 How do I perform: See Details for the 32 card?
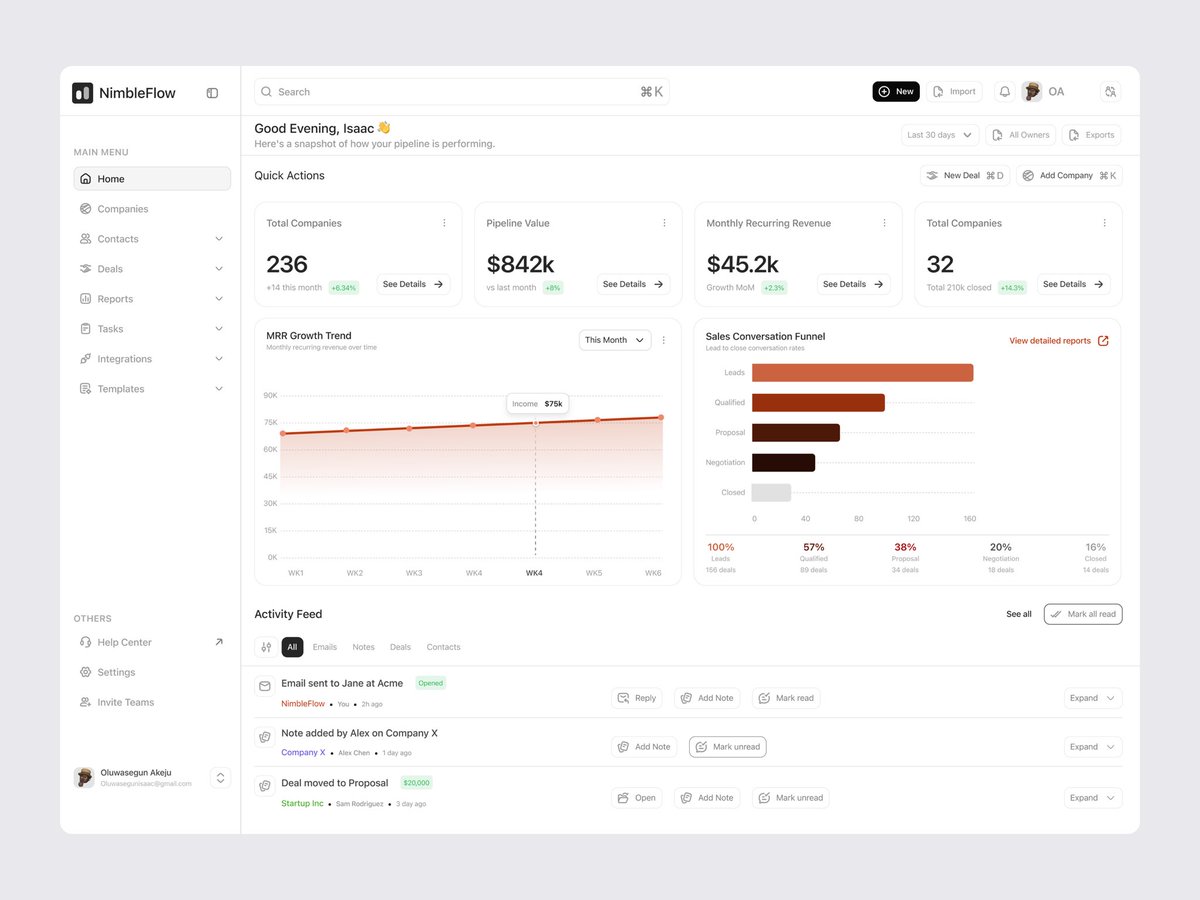1074,284
